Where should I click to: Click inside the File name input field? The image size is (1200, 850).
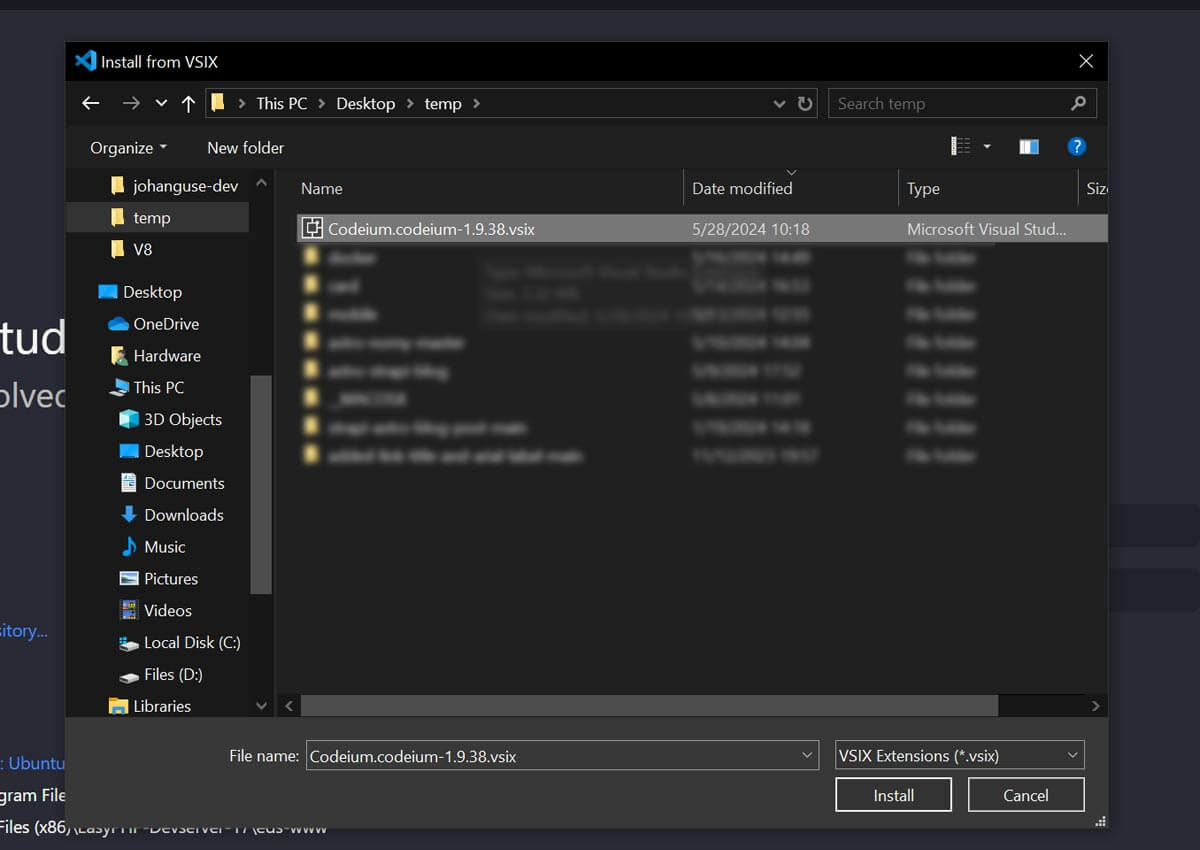coord(550,755)
